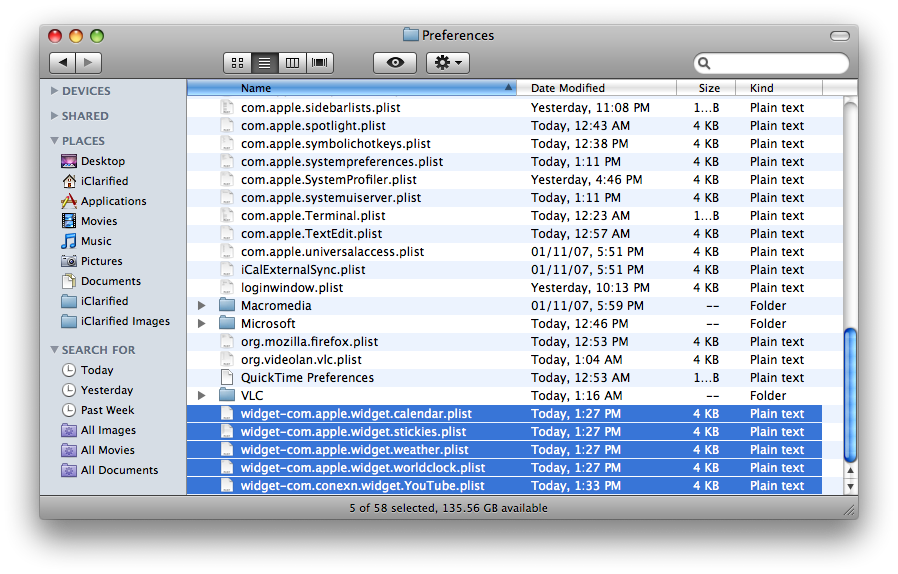Image resolution: width=898 pixels, height=574 pixels.
Task: Toggle toolbar with top-right pill button
Action: pos(839,36)
